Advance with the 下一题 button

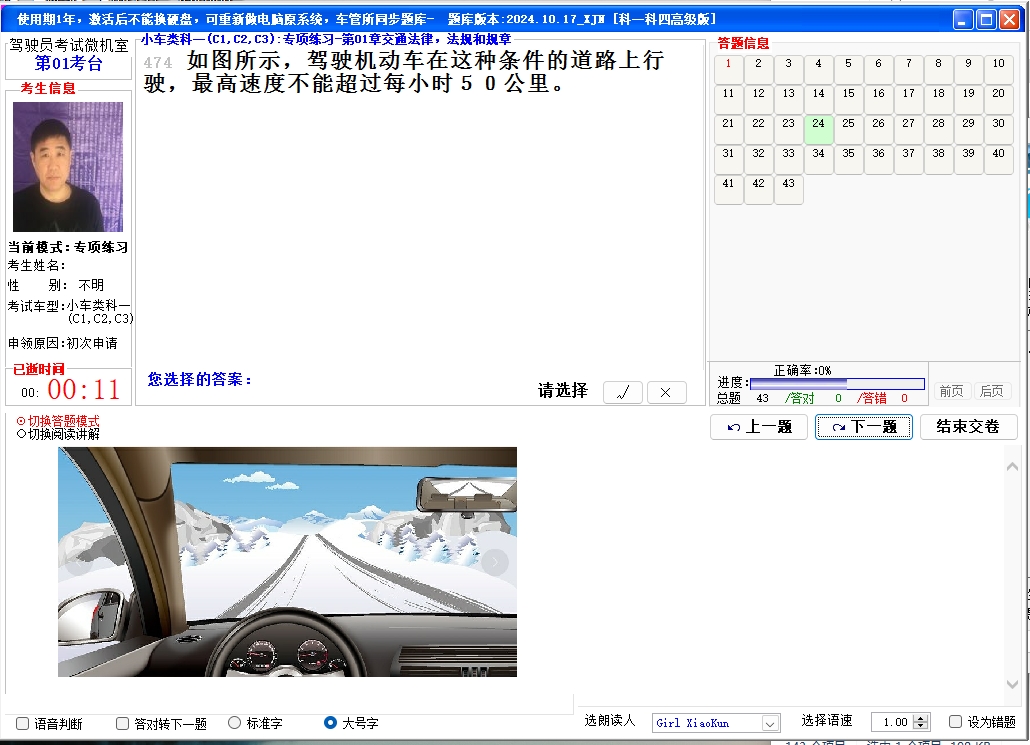864,427
